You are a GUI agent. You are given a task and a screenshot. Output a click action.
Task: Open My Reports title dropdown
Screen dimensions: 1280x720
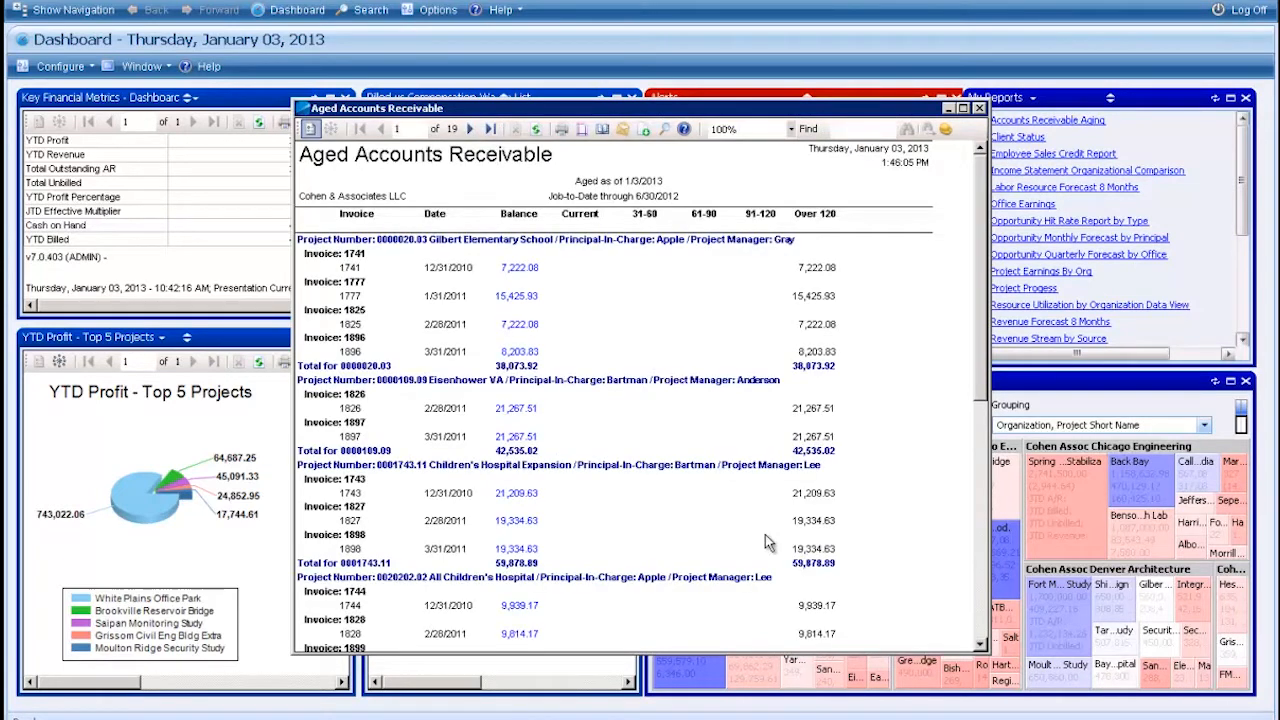tap(1032, 98)
